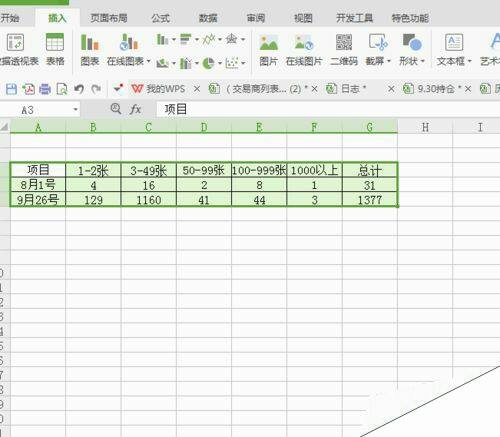
Task: Insert a pivot table from ribbon
Action: click(17, 49)
